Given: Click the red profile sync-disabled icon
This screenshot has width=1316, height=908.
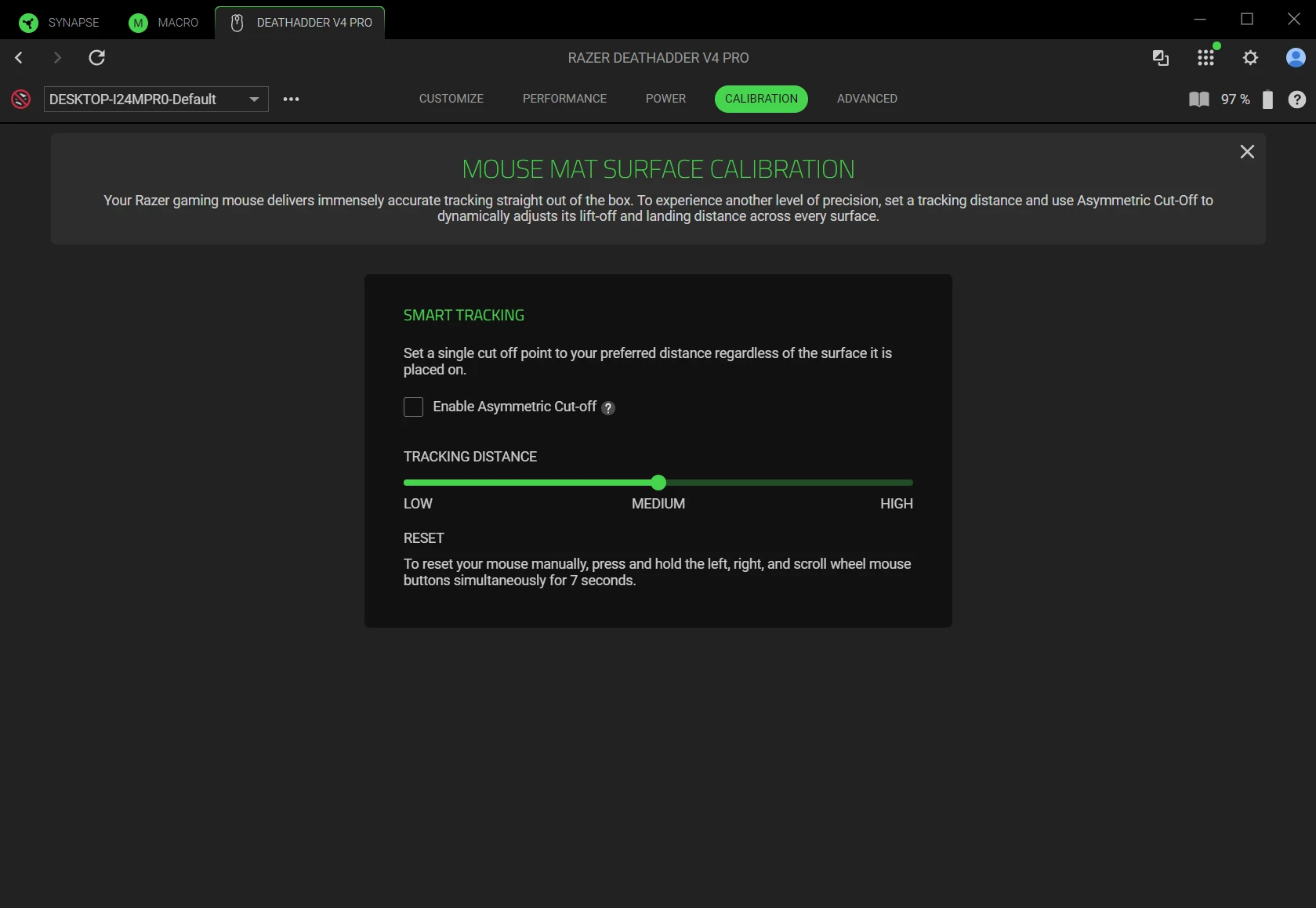Looking at the screenshot, I should [x=21, y=99].
